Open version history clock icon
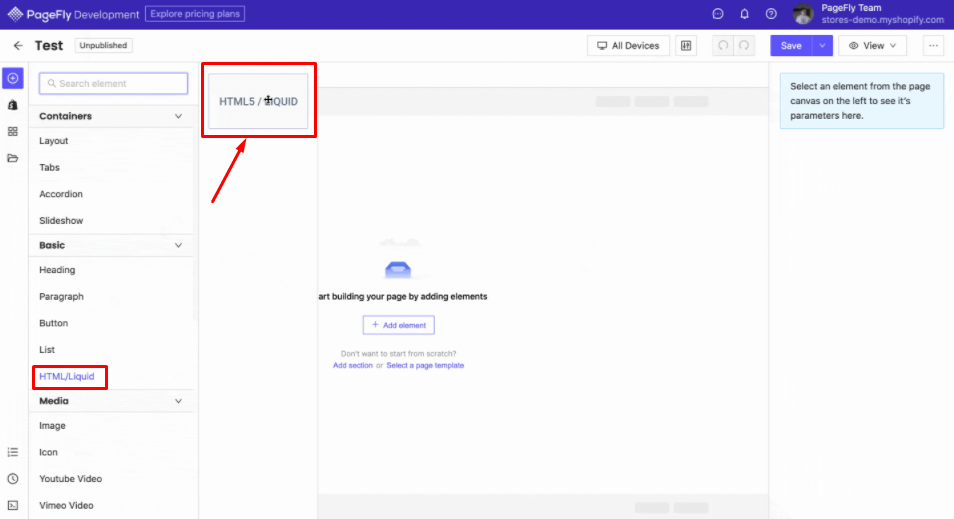The width and height of the screenshot is (954, 519). 13,479
